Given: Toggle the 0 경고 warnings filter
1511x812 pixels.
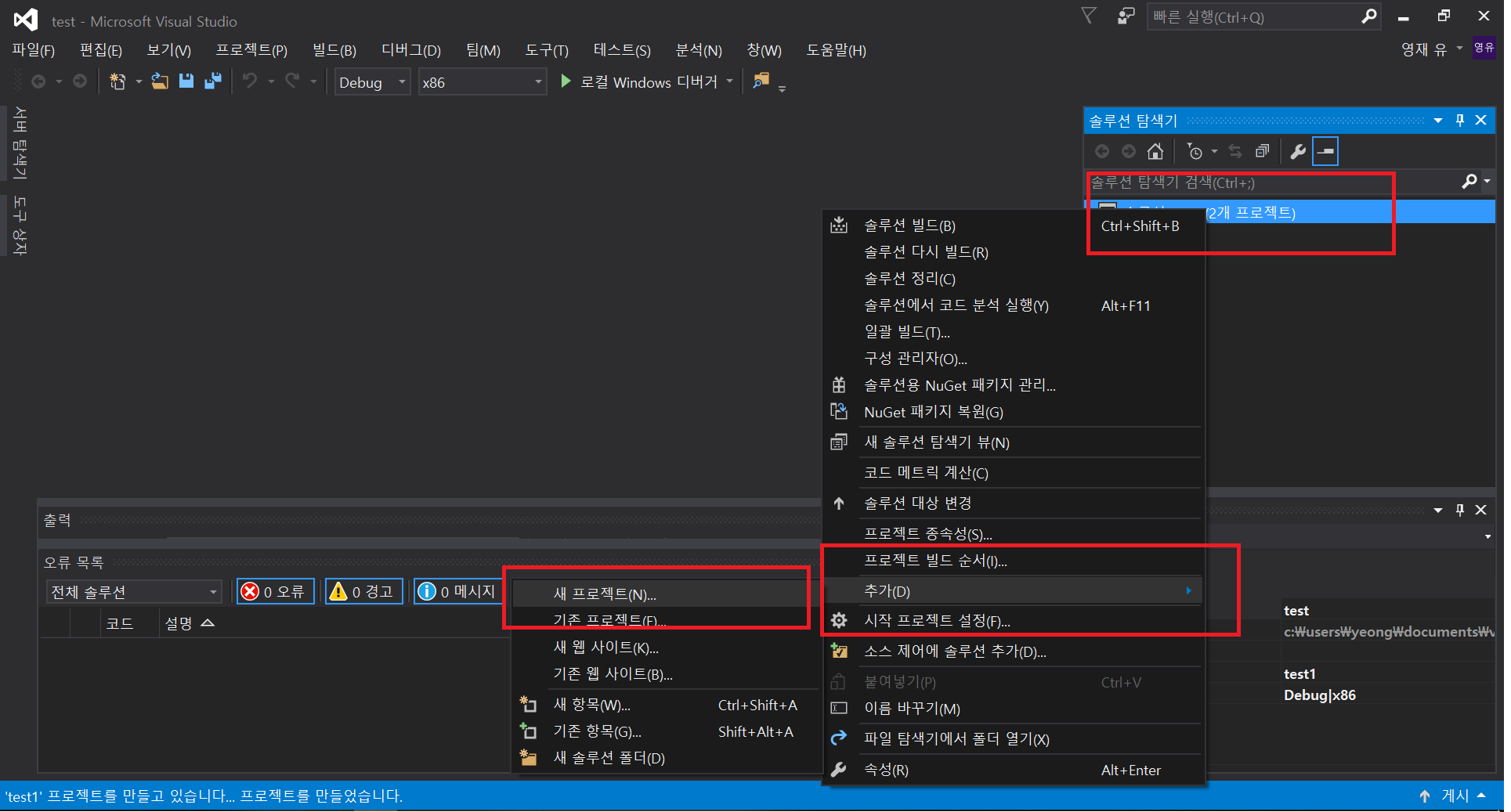Looking at the screenshot, I should click(364, 592).
